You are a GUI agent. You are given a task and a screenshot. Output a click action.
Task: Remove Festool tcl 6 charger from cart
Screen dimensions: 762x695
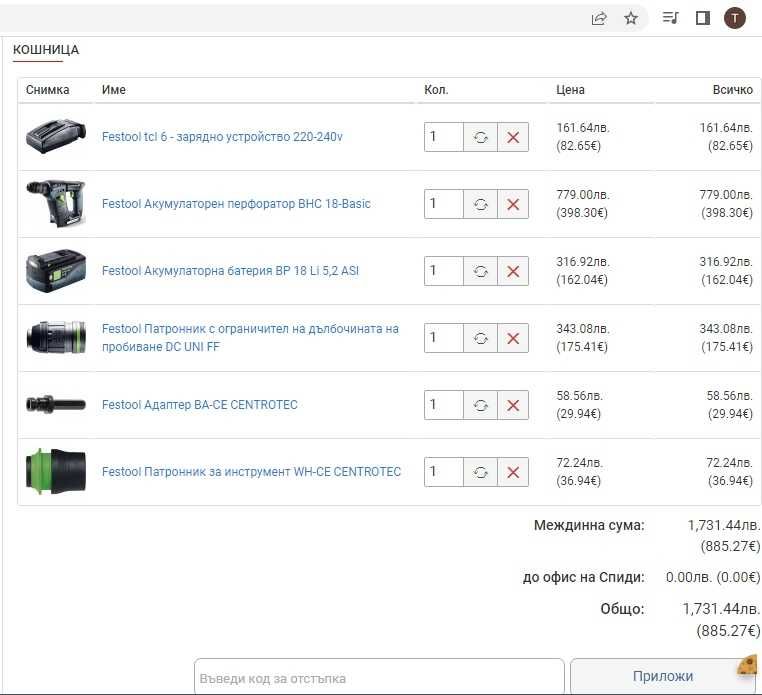pyautogui.click(x=513, y=137)
